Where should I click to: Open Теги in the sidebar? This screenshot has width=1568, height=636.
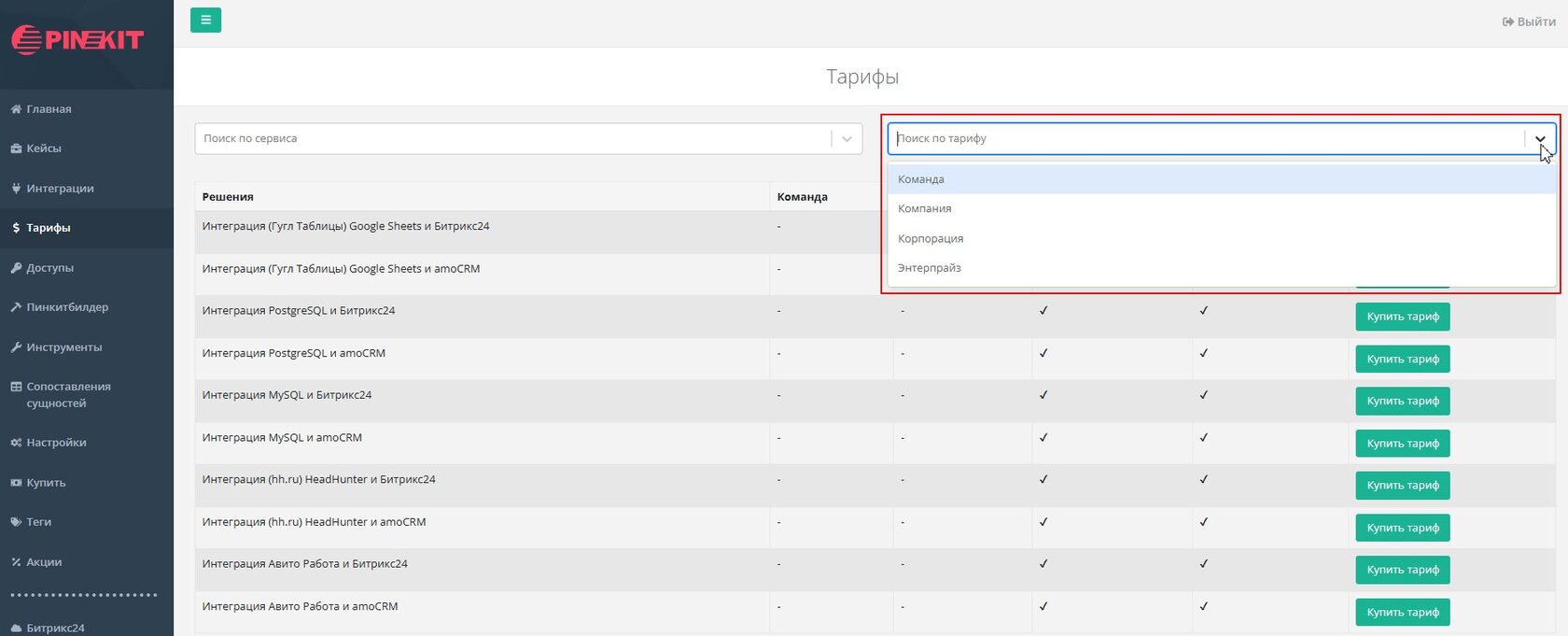(x=87, y=522)
